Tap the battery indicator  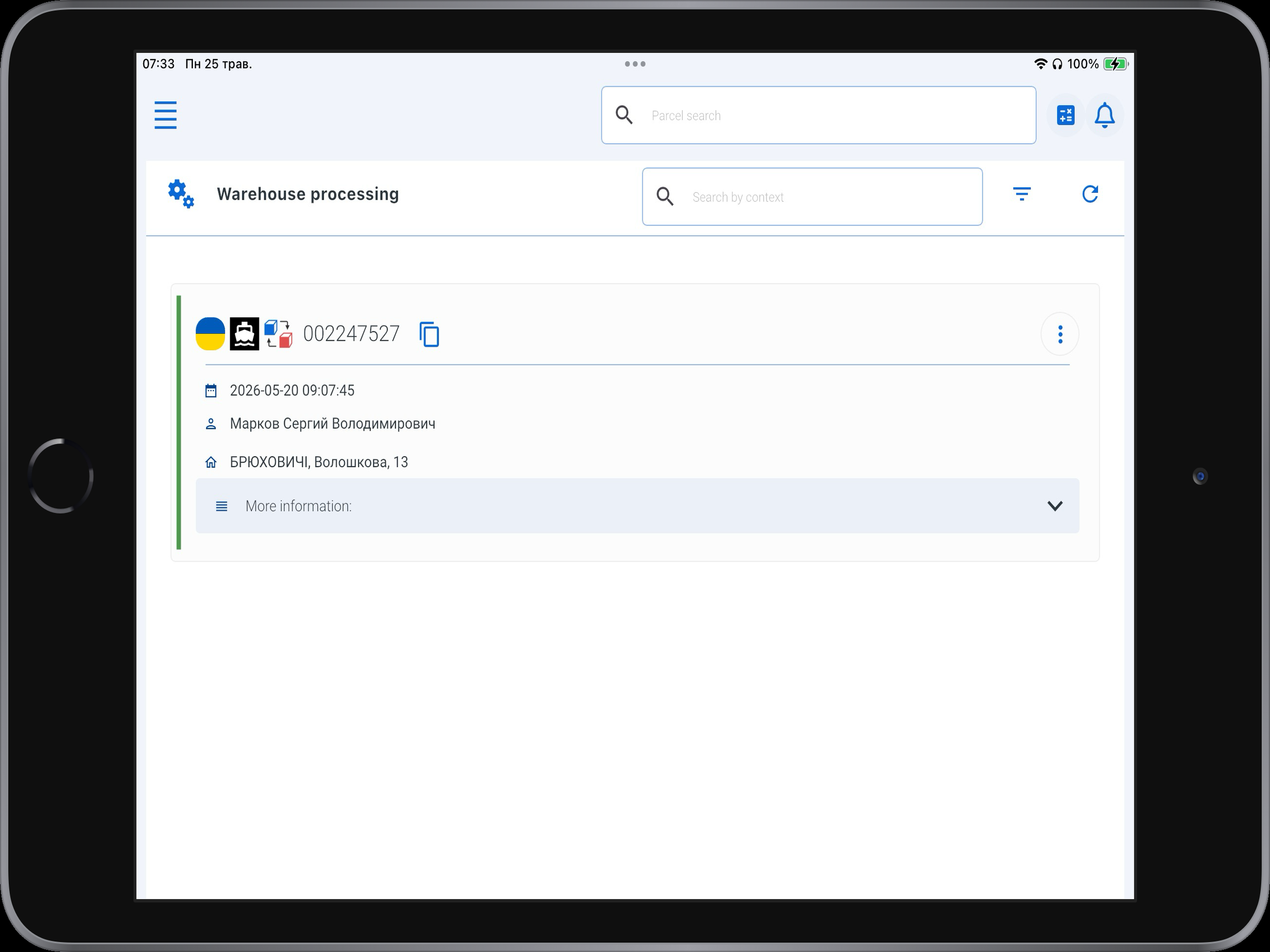[x=1116, y=64]
